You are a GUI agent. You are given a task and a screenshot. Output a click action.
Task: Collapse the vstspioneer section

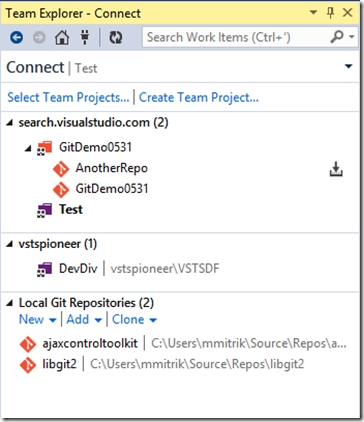coord(10,244)
